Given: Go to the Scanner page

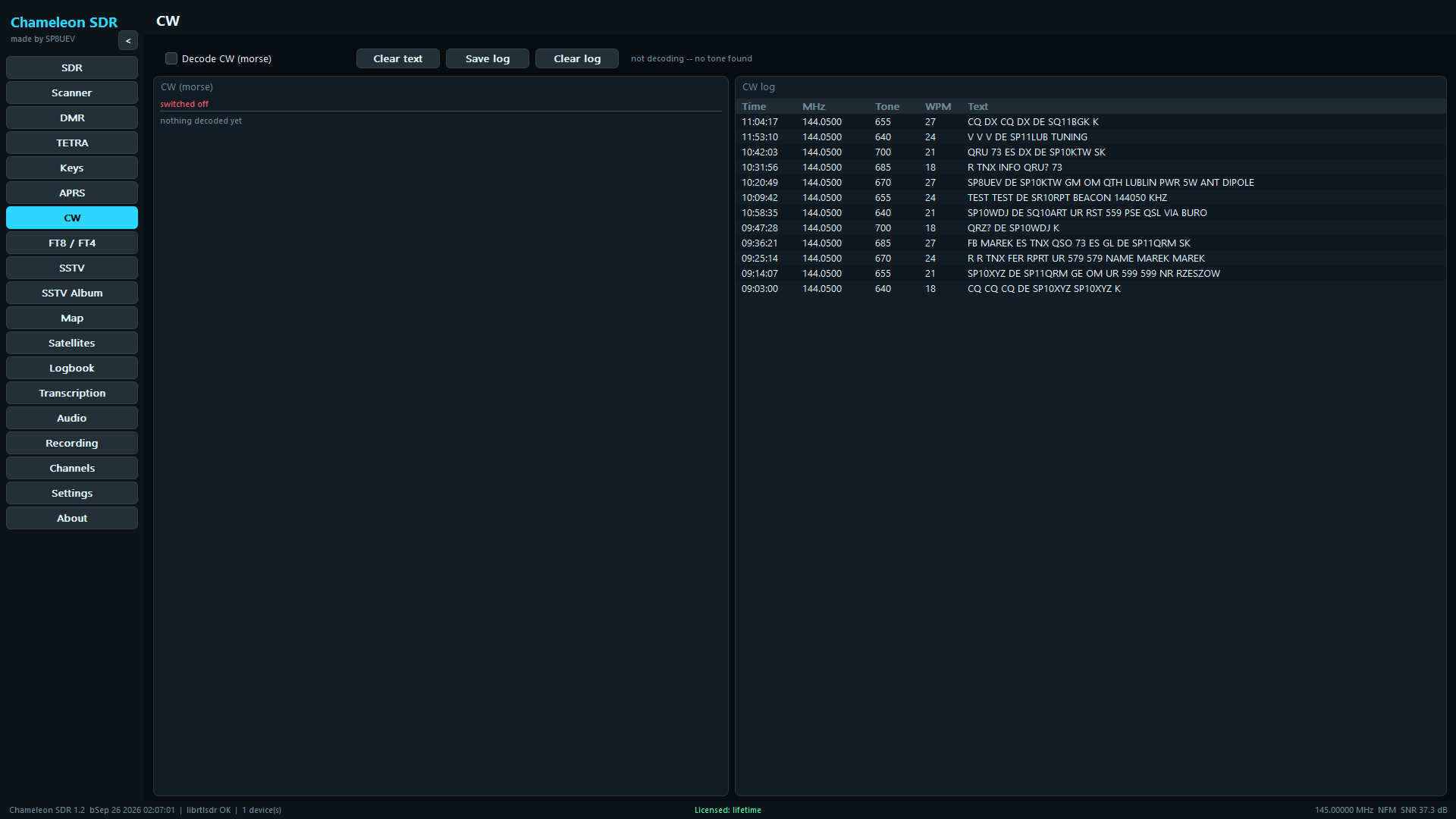Looking at the screenshot, I should [72, 93].
